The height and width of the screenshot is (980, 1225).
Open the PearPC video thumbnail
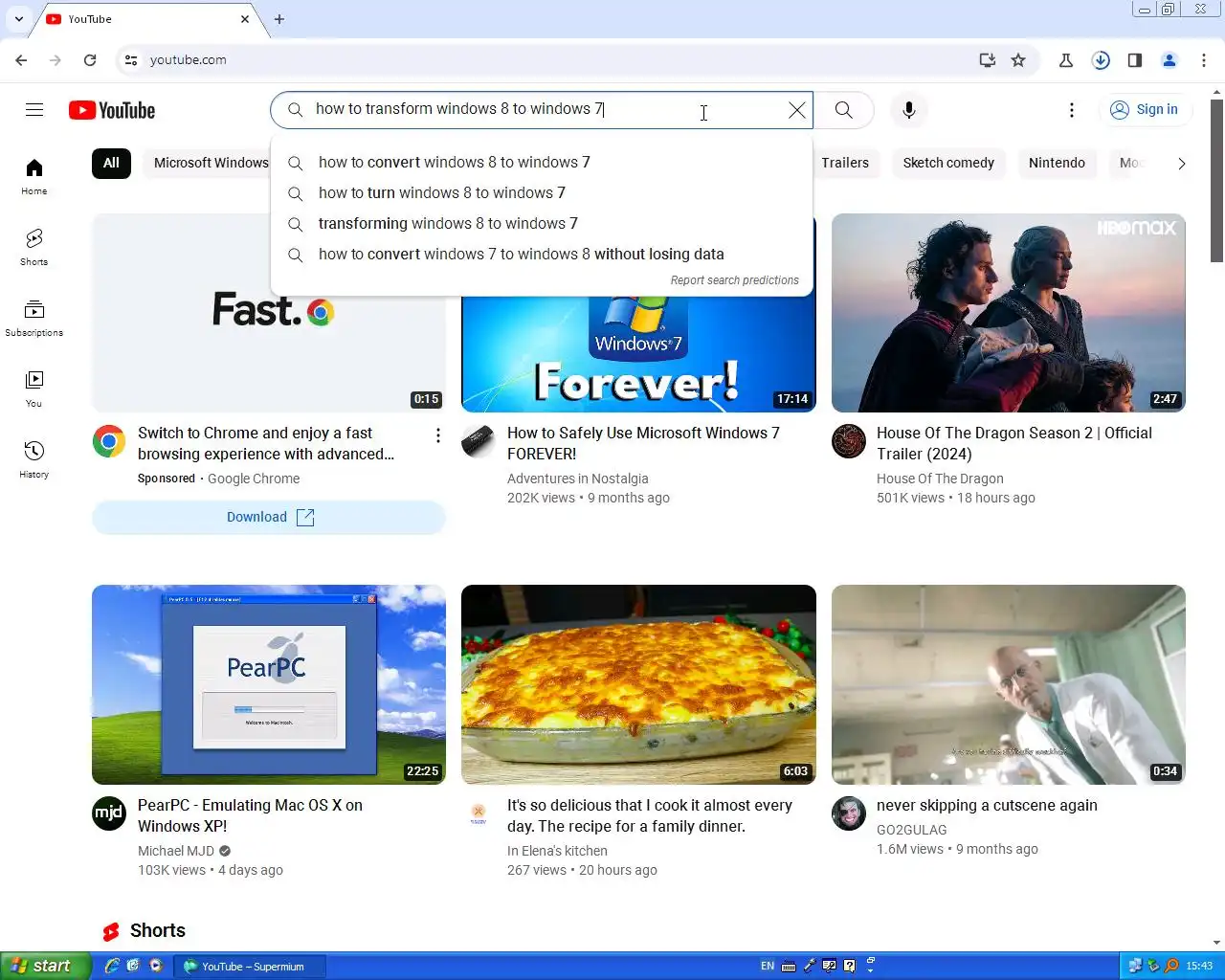tap(269, 684)
